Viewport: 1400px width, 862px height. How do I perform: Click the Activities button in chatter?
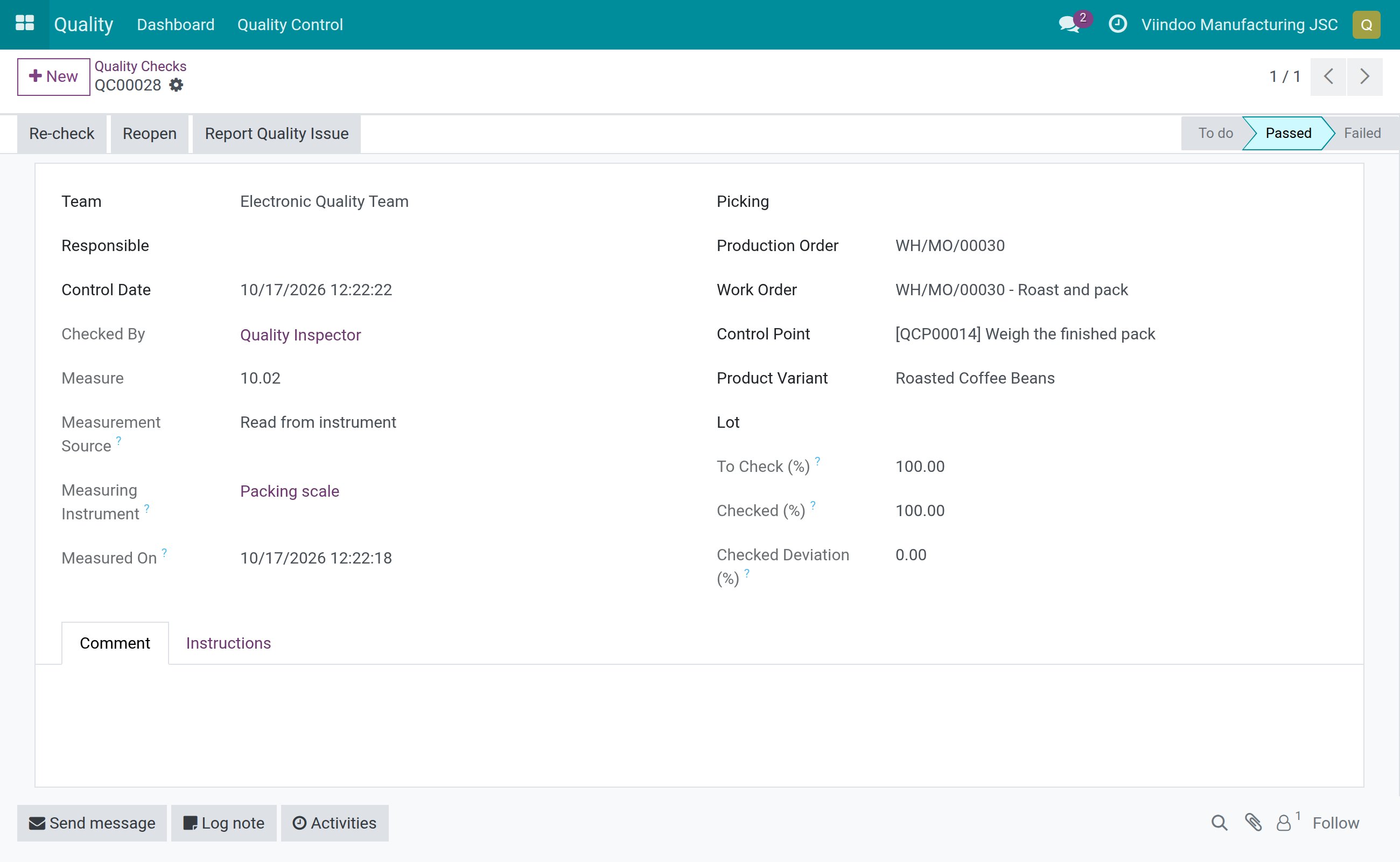tap(334, 823)
